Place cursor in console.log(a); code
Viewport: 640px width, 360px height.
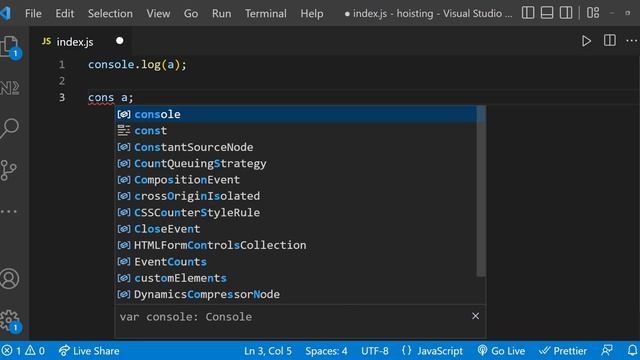[137, 64]
